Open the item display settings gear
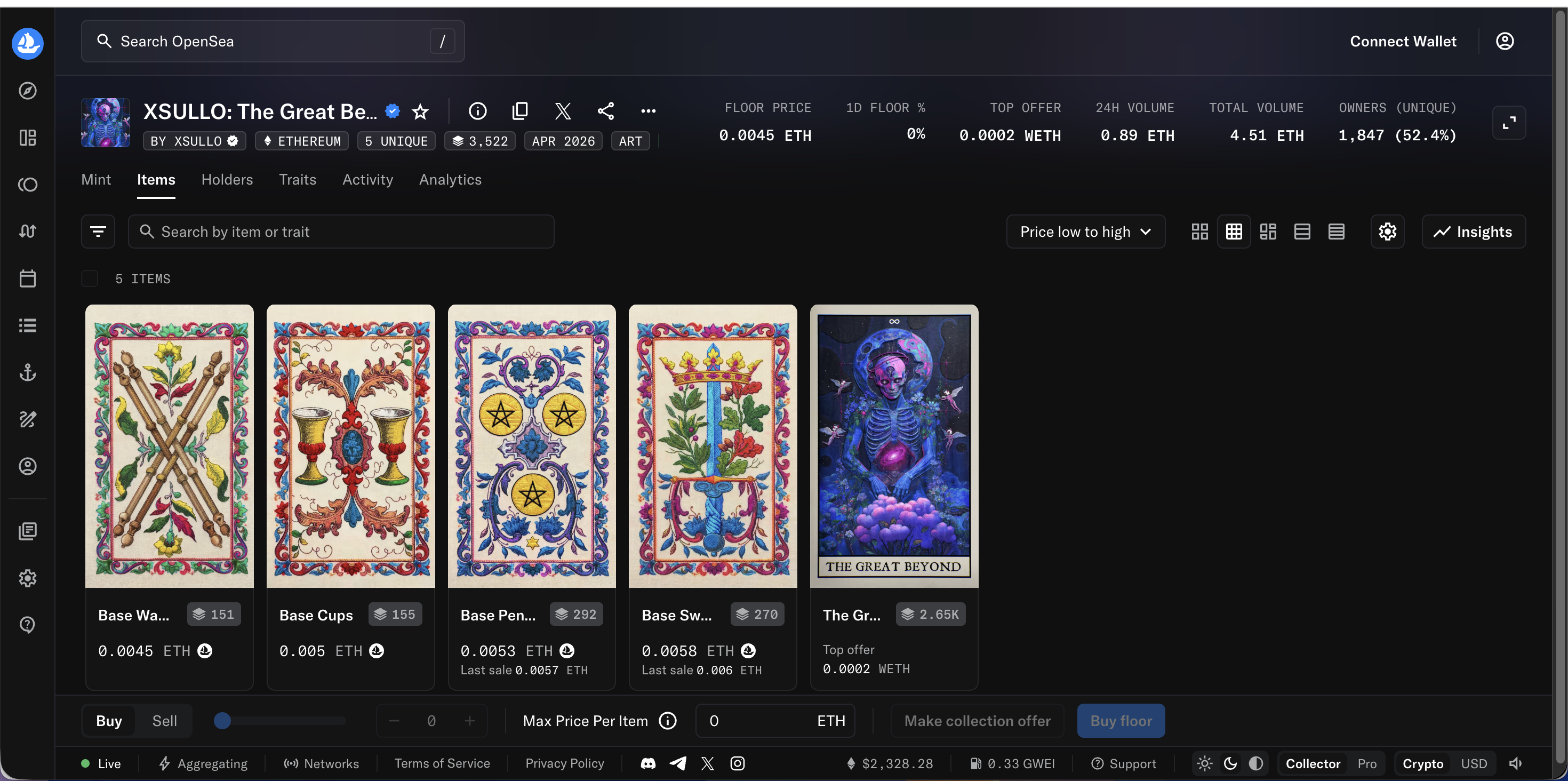Screen dimensions: 1568x781 1387,232
